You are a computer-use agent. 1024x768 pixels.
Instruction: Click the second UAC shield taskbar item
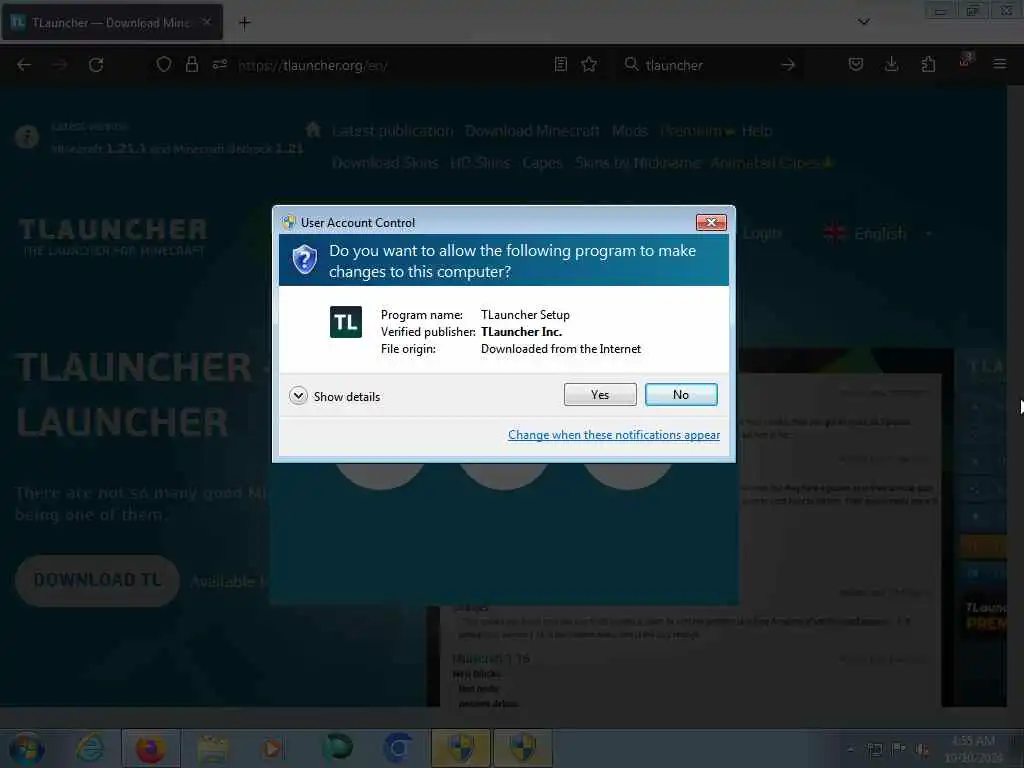(522, 748)
